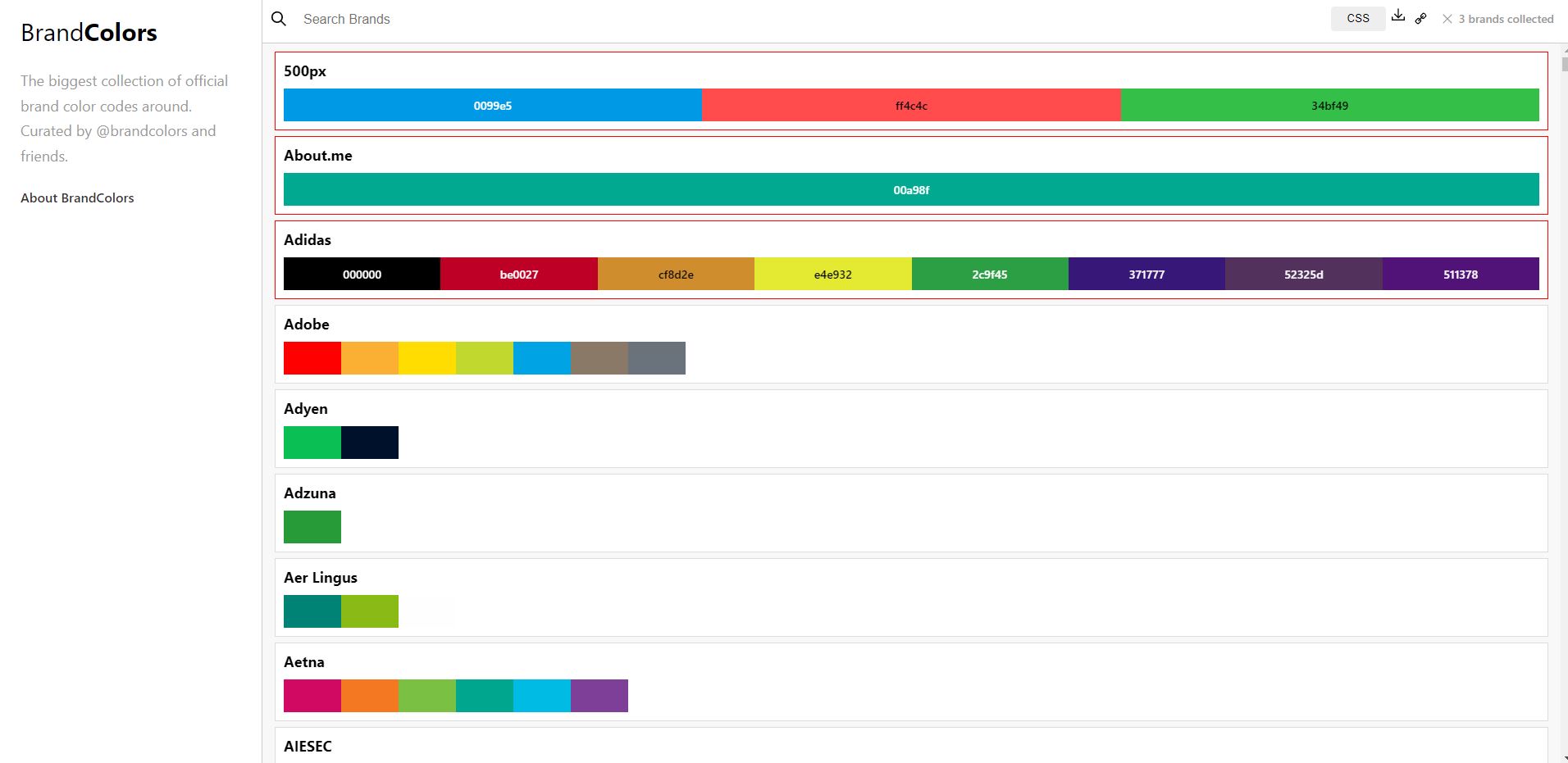Click Aetna purple color swatch
The width and height of the screenshot is (1568, 763).
[x=599, y=696]
